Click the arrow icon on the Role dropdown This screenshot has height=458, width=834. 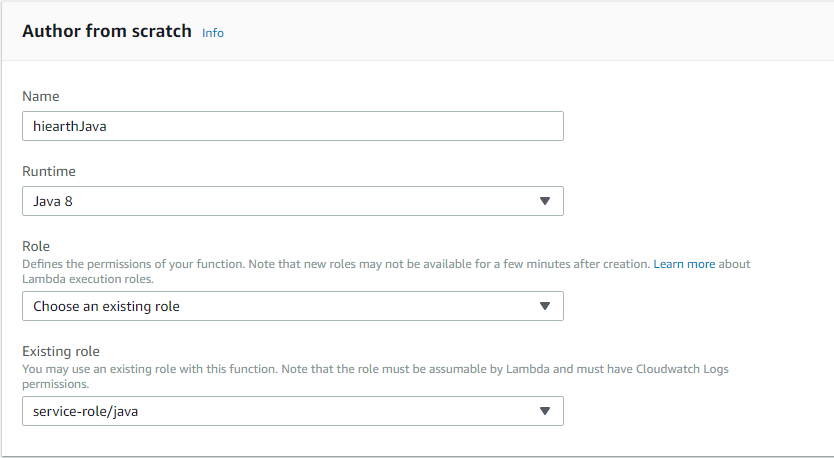coord(545,306)
